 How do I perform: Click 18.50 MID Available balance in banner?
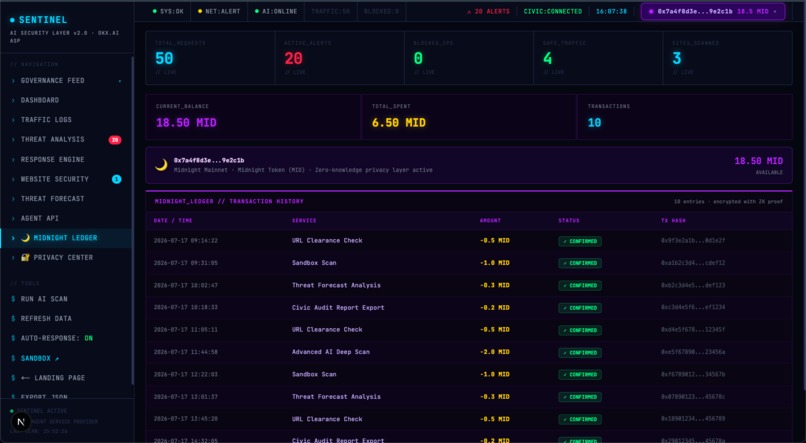coord(758,161)
